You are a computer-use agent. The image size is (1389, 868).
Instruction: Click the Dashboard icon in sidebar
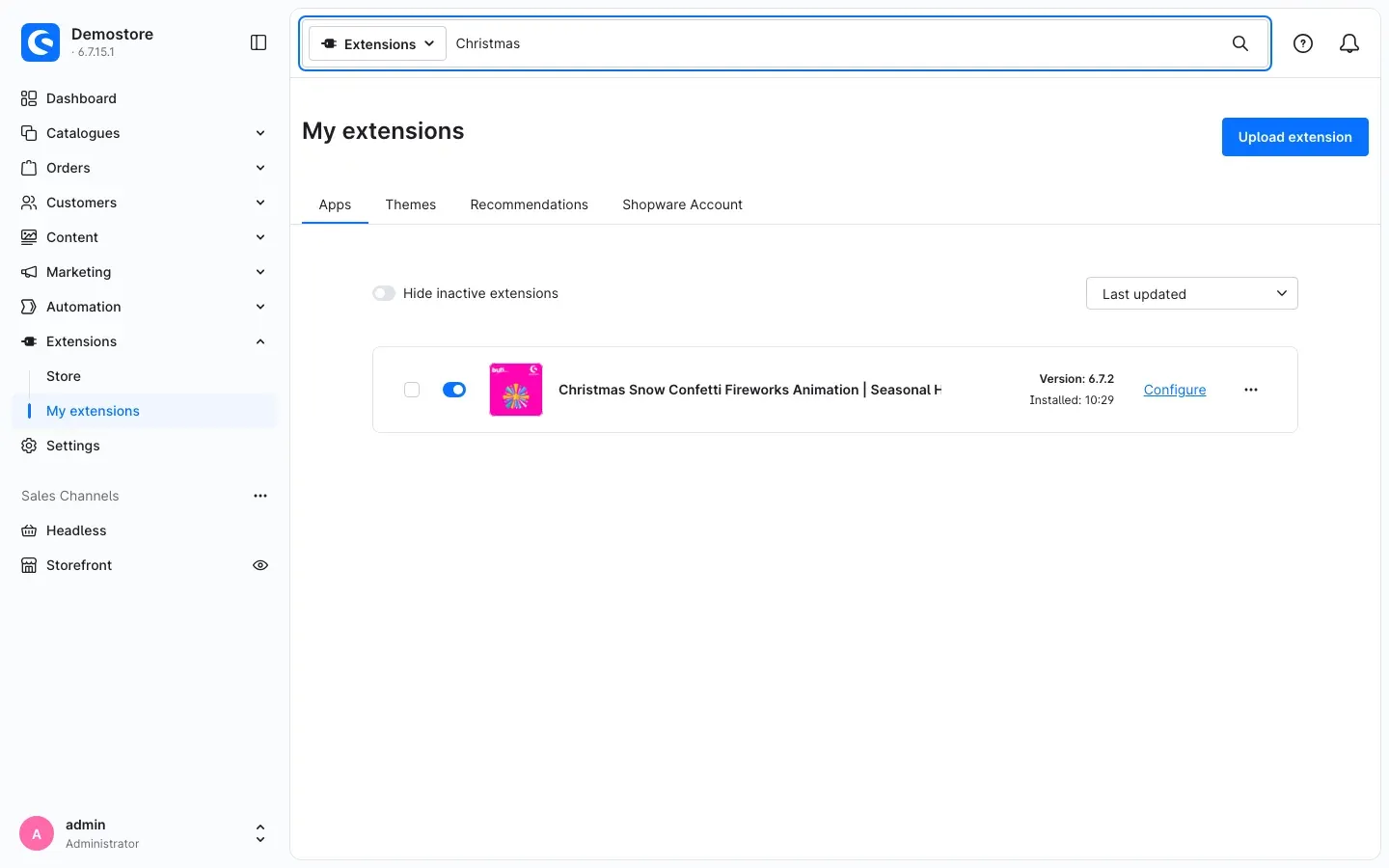point(29,98)
